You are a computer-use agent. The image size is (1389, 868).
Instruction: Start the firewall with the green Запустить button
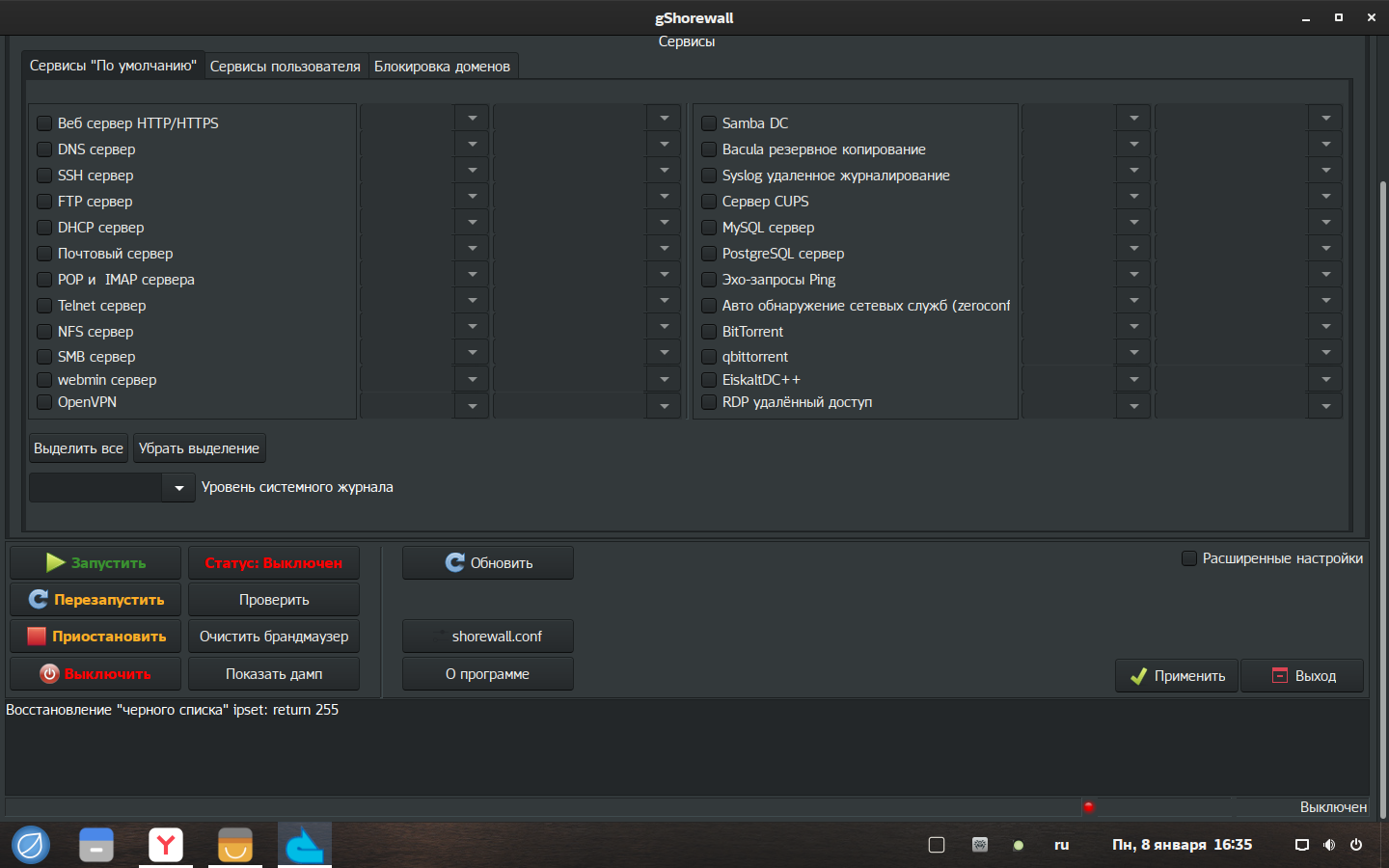pos(95,562)
